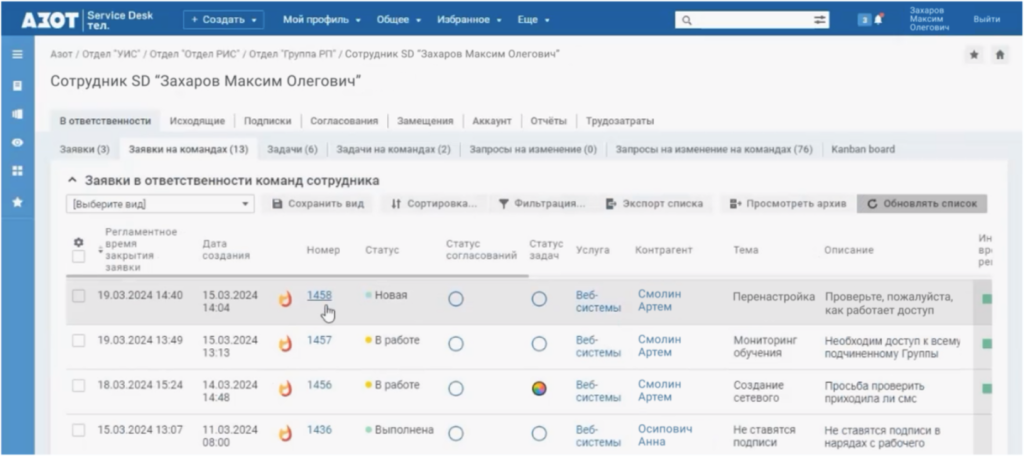Open the "Выберите вид" dropdown
1024x456 pixels.
point(160,204)
